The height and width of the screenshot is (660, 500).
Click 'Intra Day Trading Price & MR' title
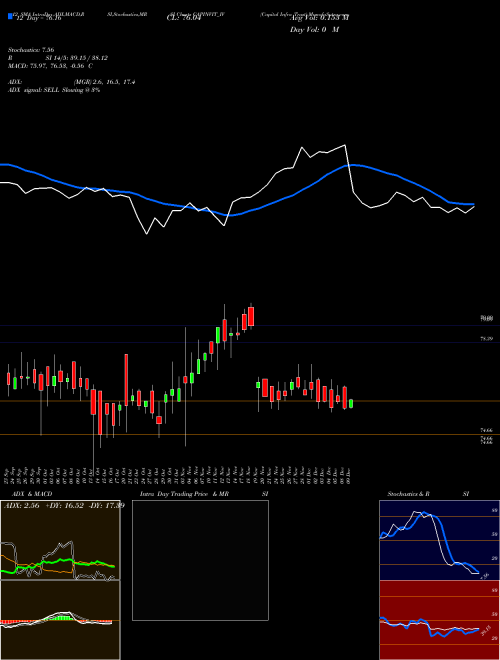click(184, 494)
